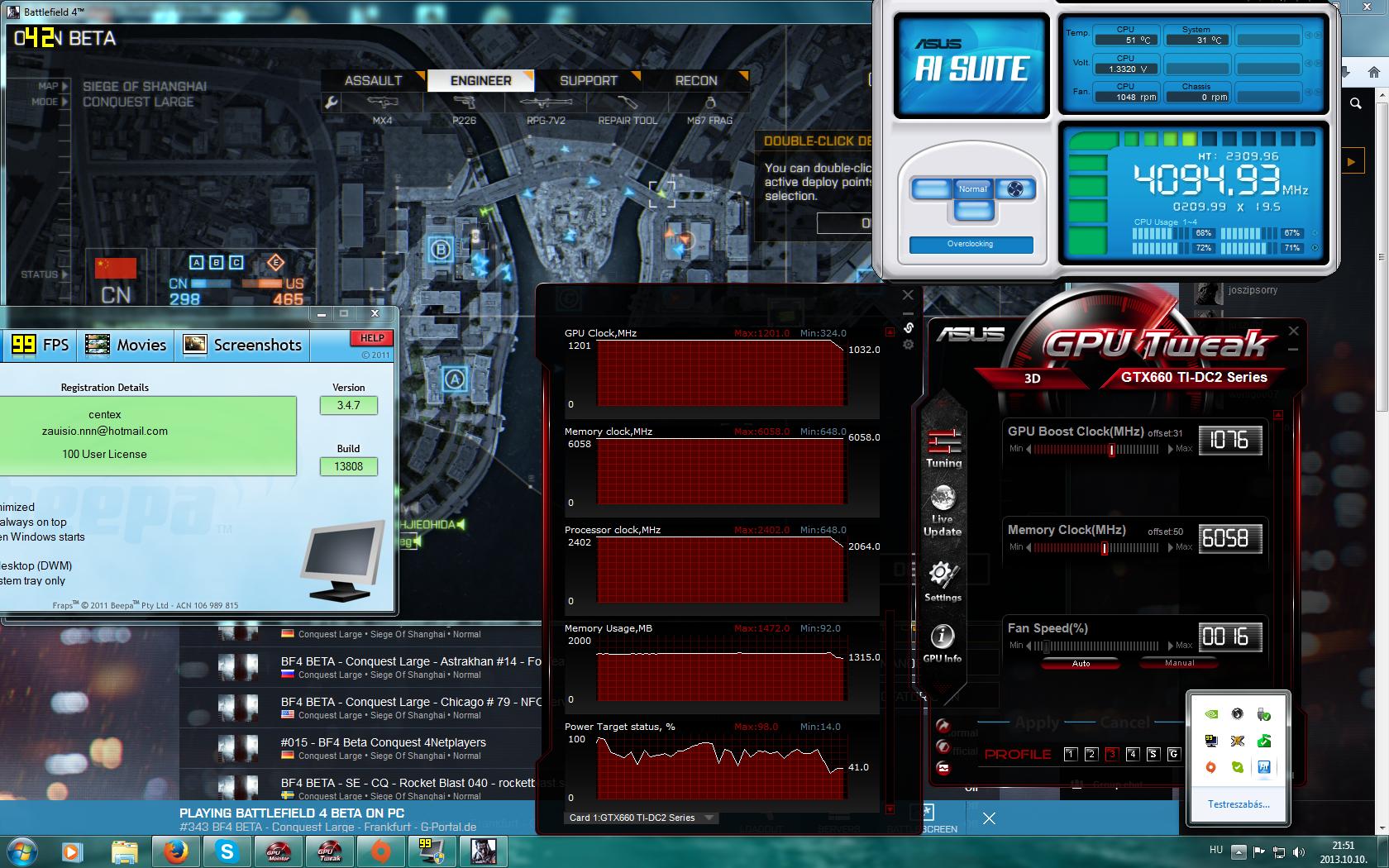Select the ENGINEER class tab
Viewport: 1389px width, 868px height.
481,80
